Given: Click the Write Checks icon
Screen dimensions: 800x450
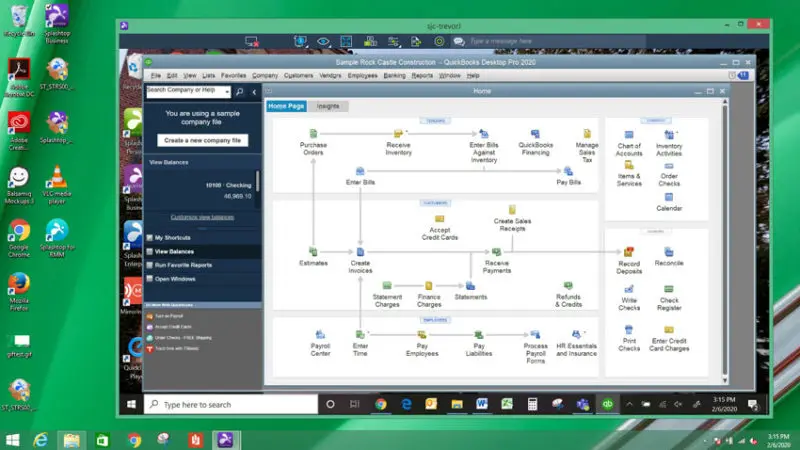Looking at the screenshot, I should 629,289.
